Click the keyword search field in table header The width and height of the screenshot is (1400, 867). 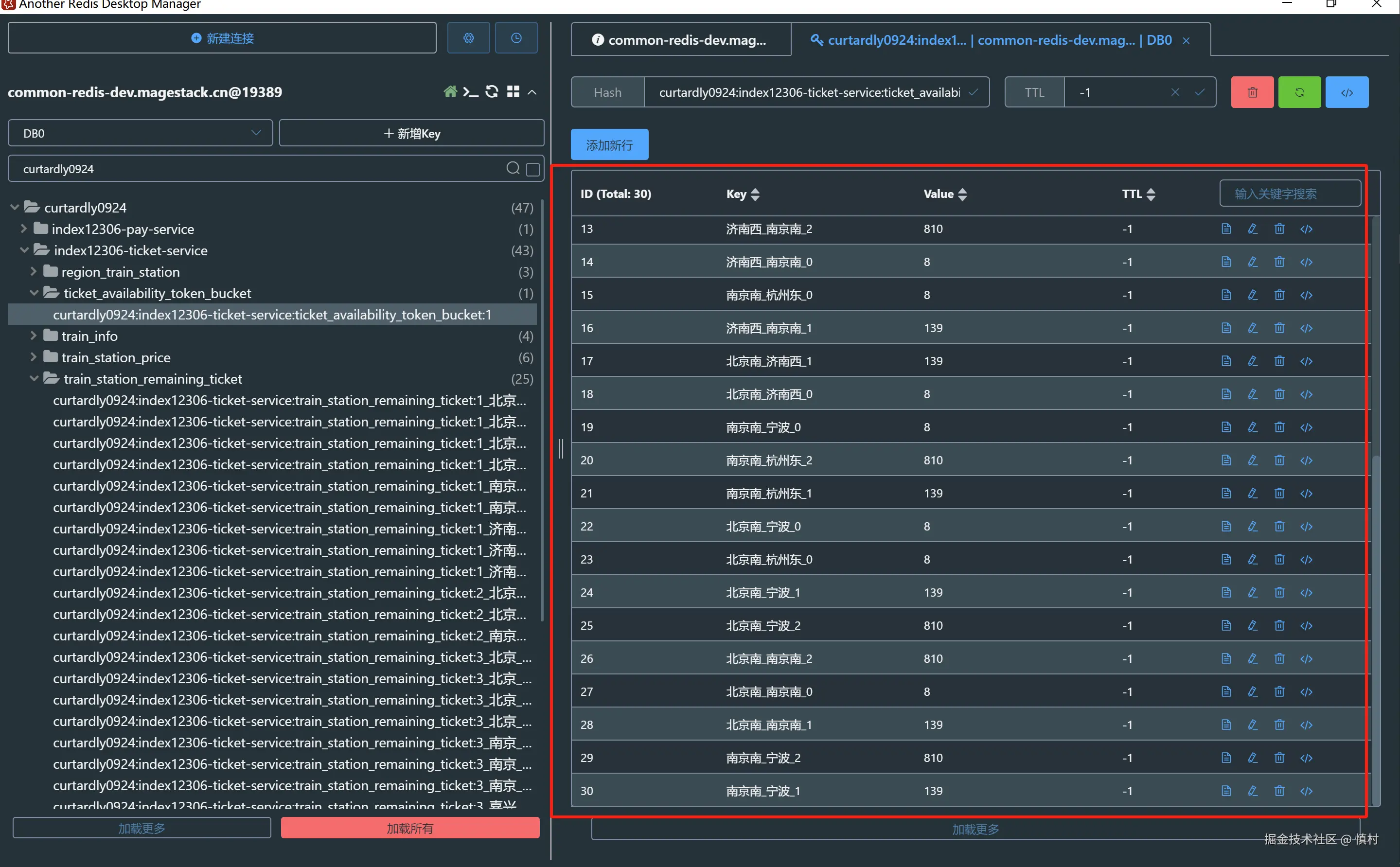[x=1289, y=194]
